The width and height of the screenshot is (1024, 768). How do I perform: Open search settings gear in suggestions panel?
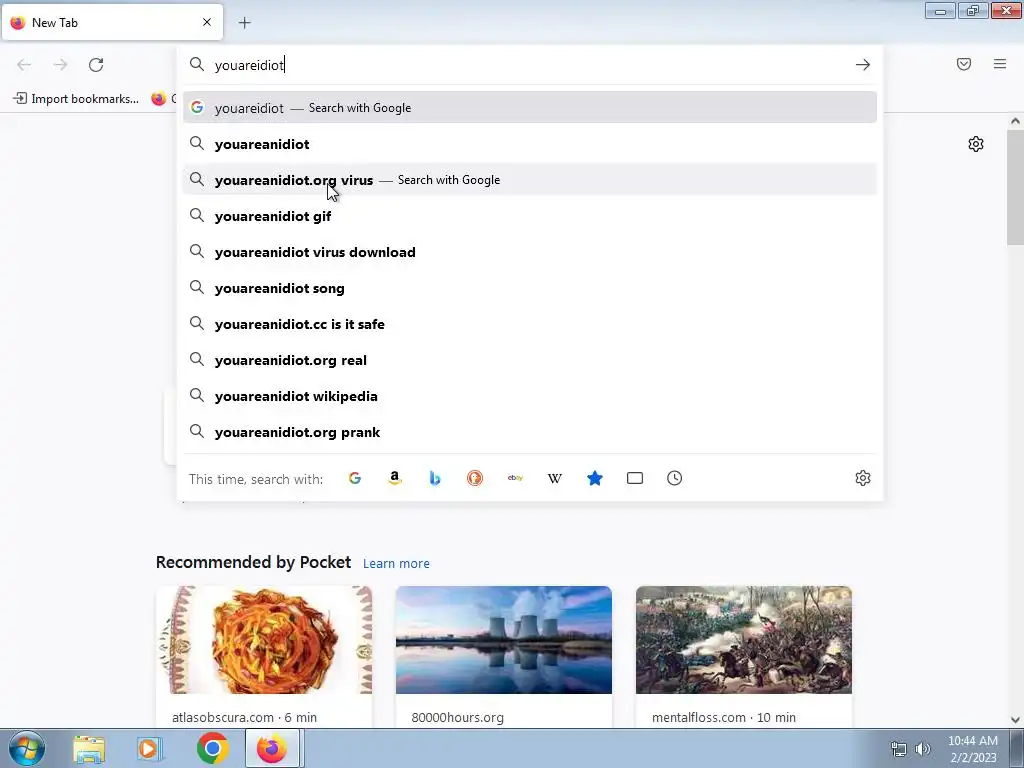point(863,478)
